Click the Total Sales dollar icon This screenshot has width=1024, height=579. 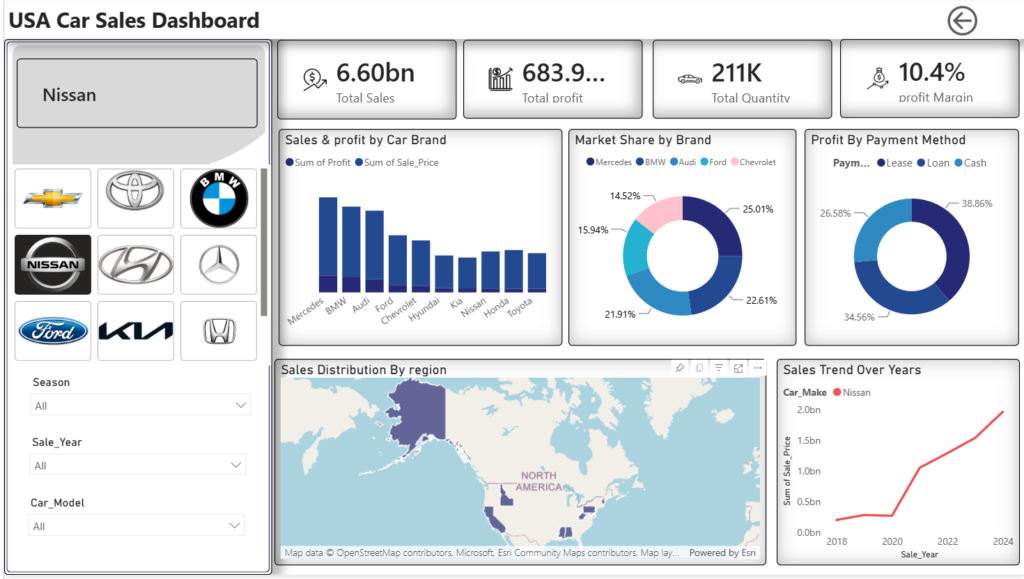click(315, 80)
